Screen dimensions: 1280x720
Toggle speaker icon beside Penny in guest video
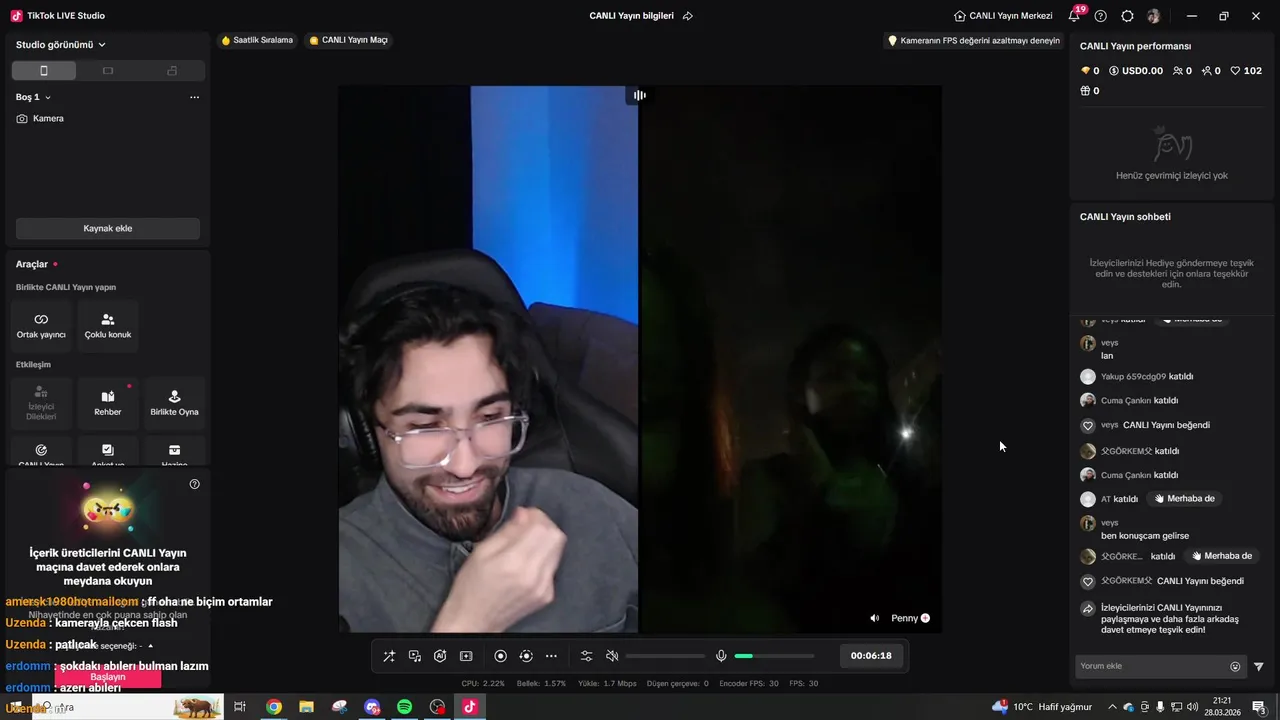[x=875, y=618]
